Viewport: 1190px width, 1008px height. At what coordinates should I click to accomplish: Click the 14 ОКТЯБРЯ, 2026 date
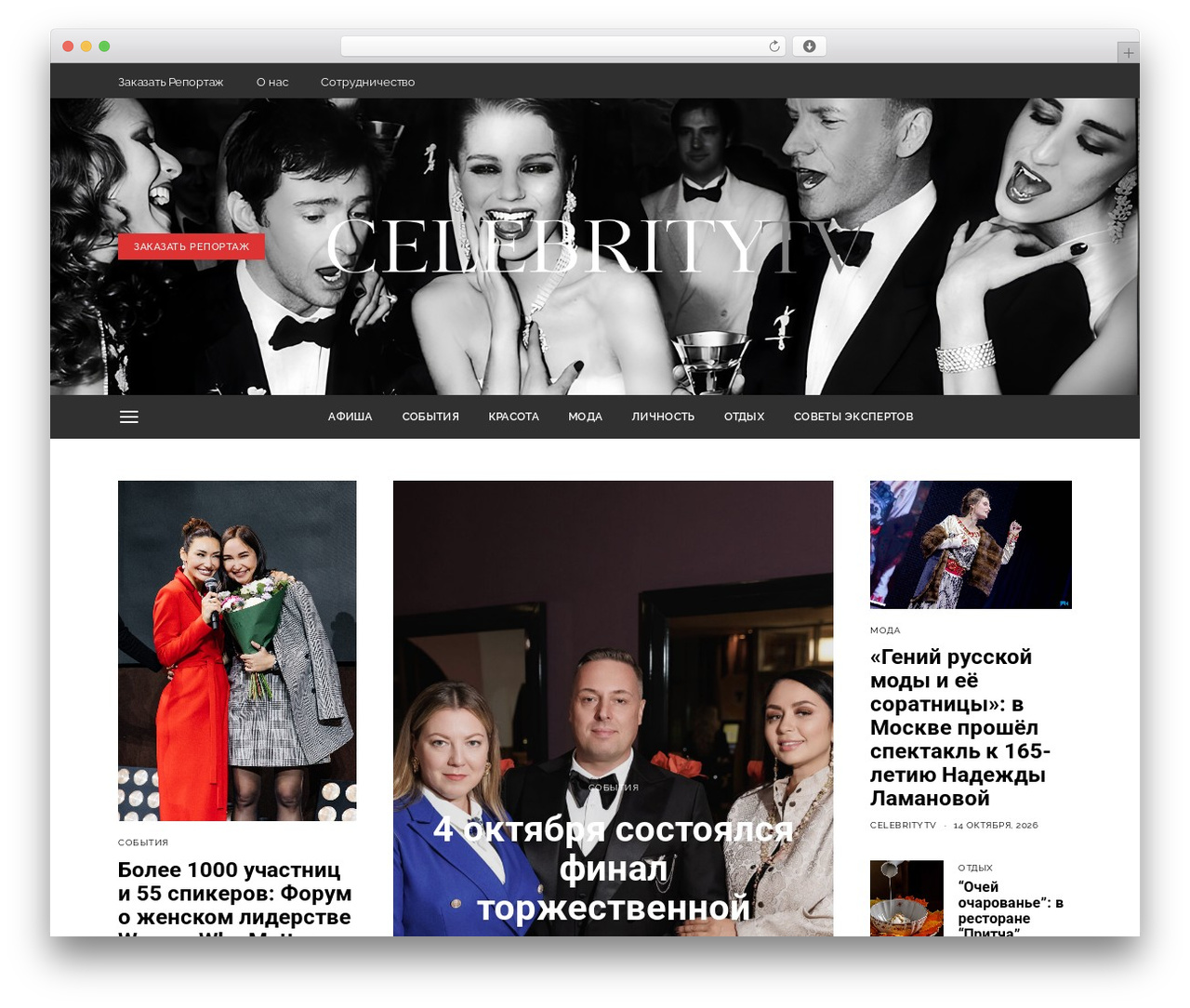(996, 826)
